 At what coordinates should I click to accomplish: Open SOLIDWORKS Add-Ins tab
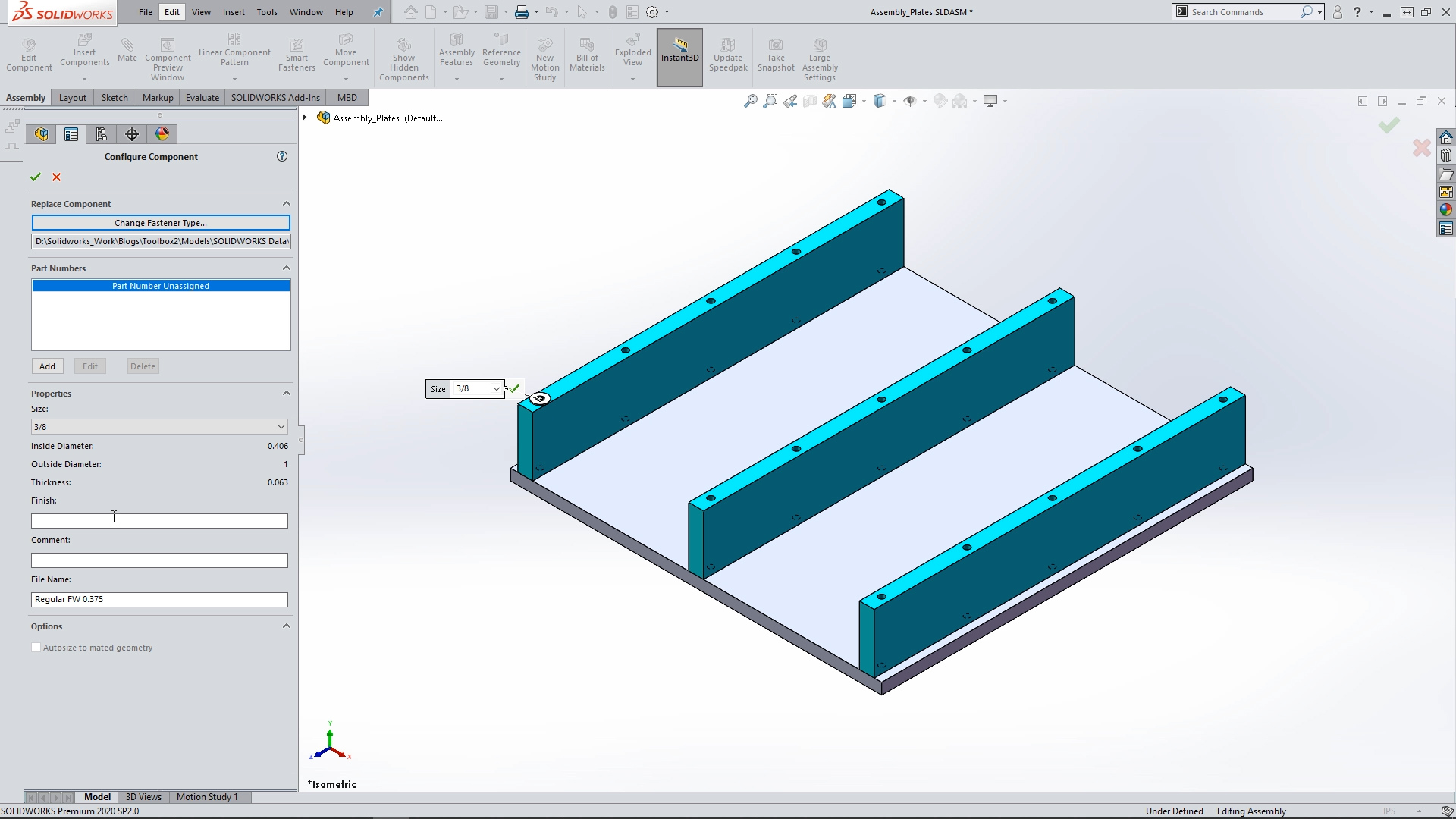click(x=275, y=97)
